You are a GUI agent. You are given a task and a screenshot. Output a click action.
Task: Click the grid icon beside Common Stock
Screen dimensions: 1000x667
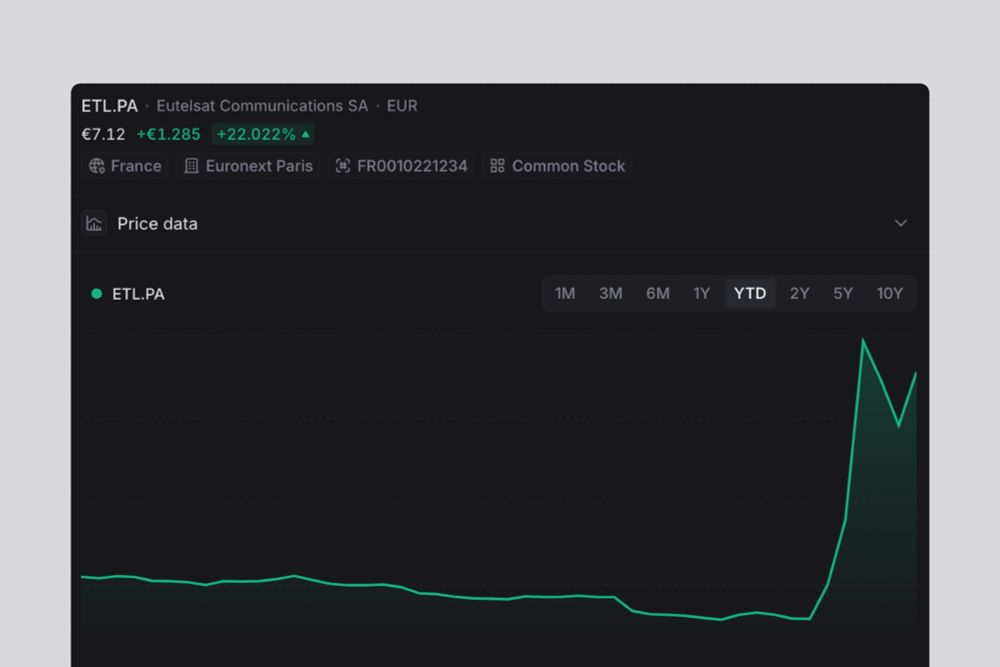point(497,166)
